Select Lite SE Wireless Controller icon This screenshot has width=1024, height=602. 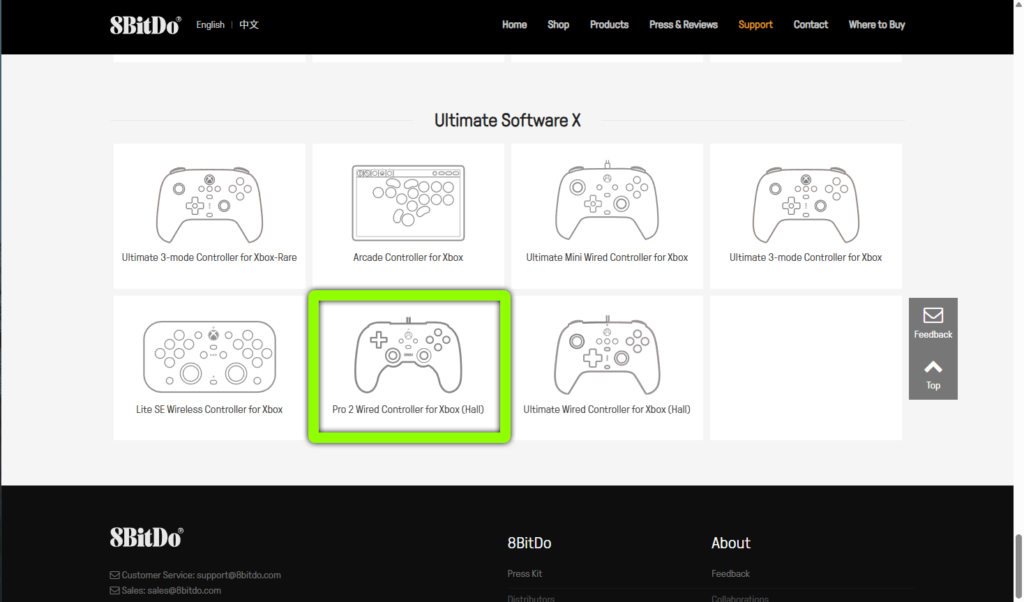point(209,355)
